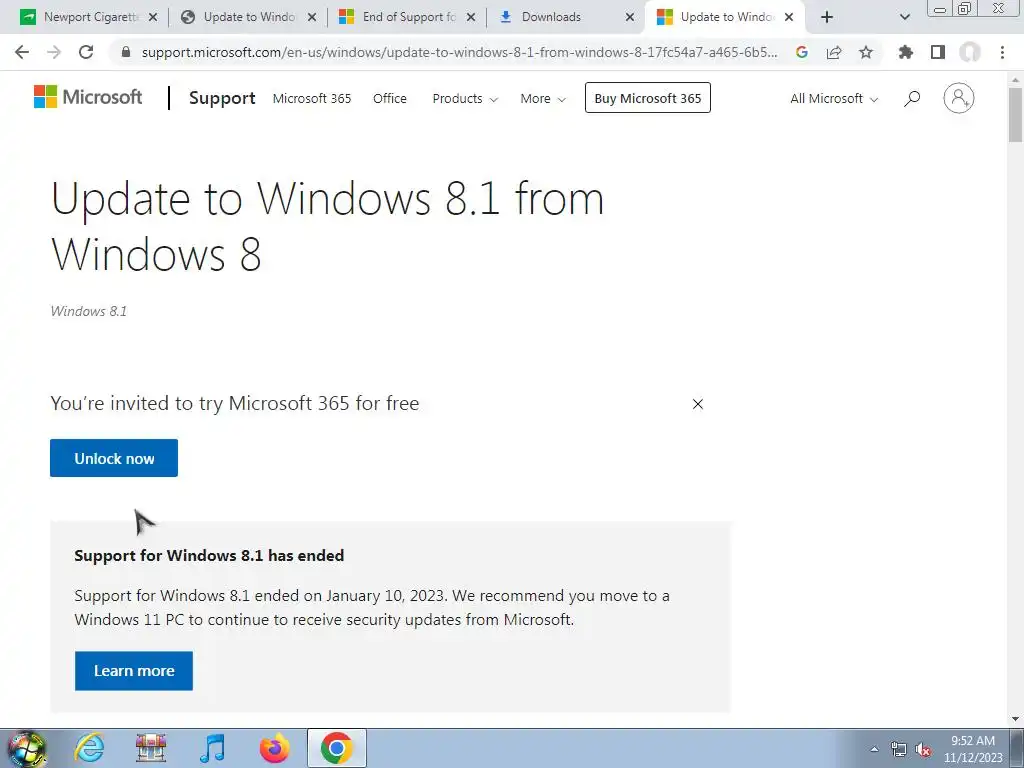Switch to Downloads tab
The width and height of the screenshot is (1024, 768).
click(551, 17)
